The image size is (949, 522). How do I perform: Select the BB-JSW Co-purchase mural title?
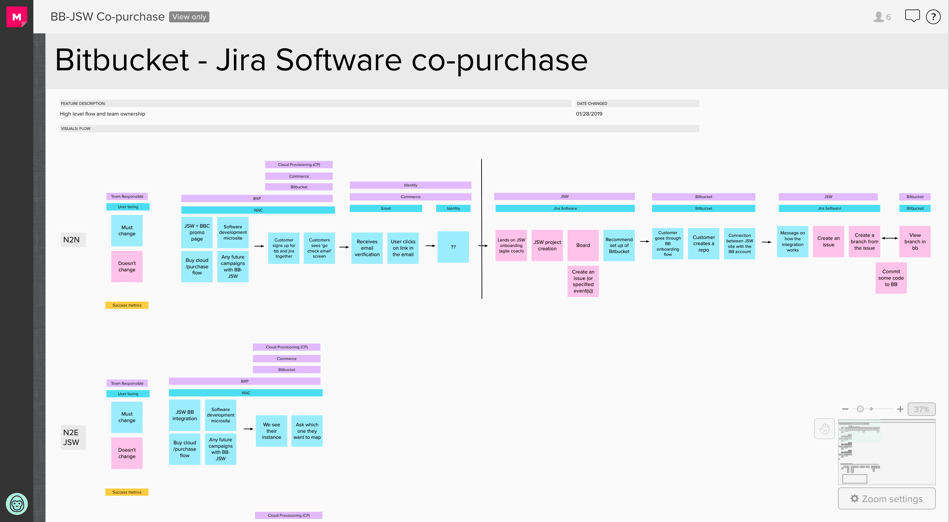click(107, 17)
